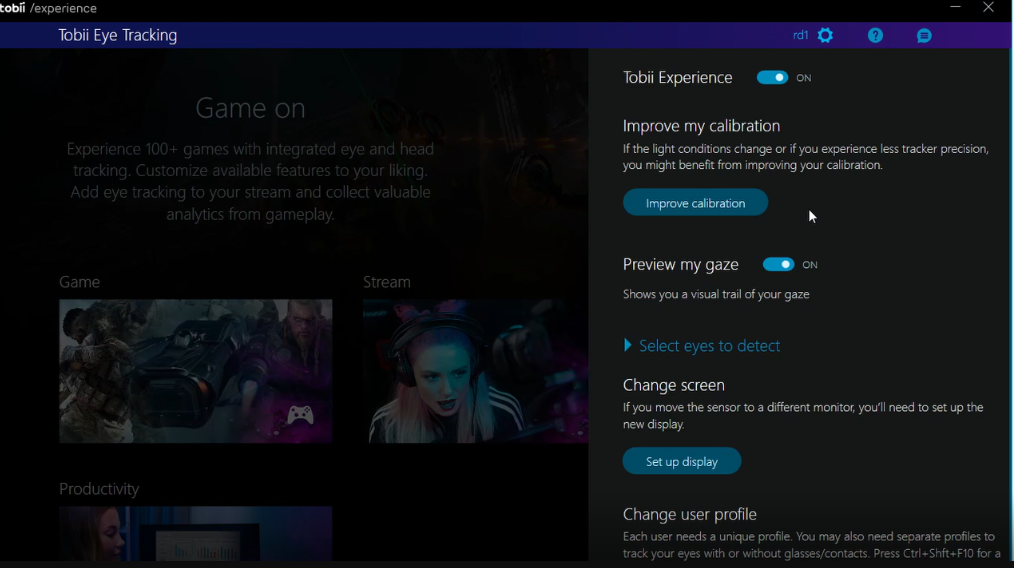The image size is (1014, 568).
Task: Click the Improve my calibration heading
Action: click(701, 126)
